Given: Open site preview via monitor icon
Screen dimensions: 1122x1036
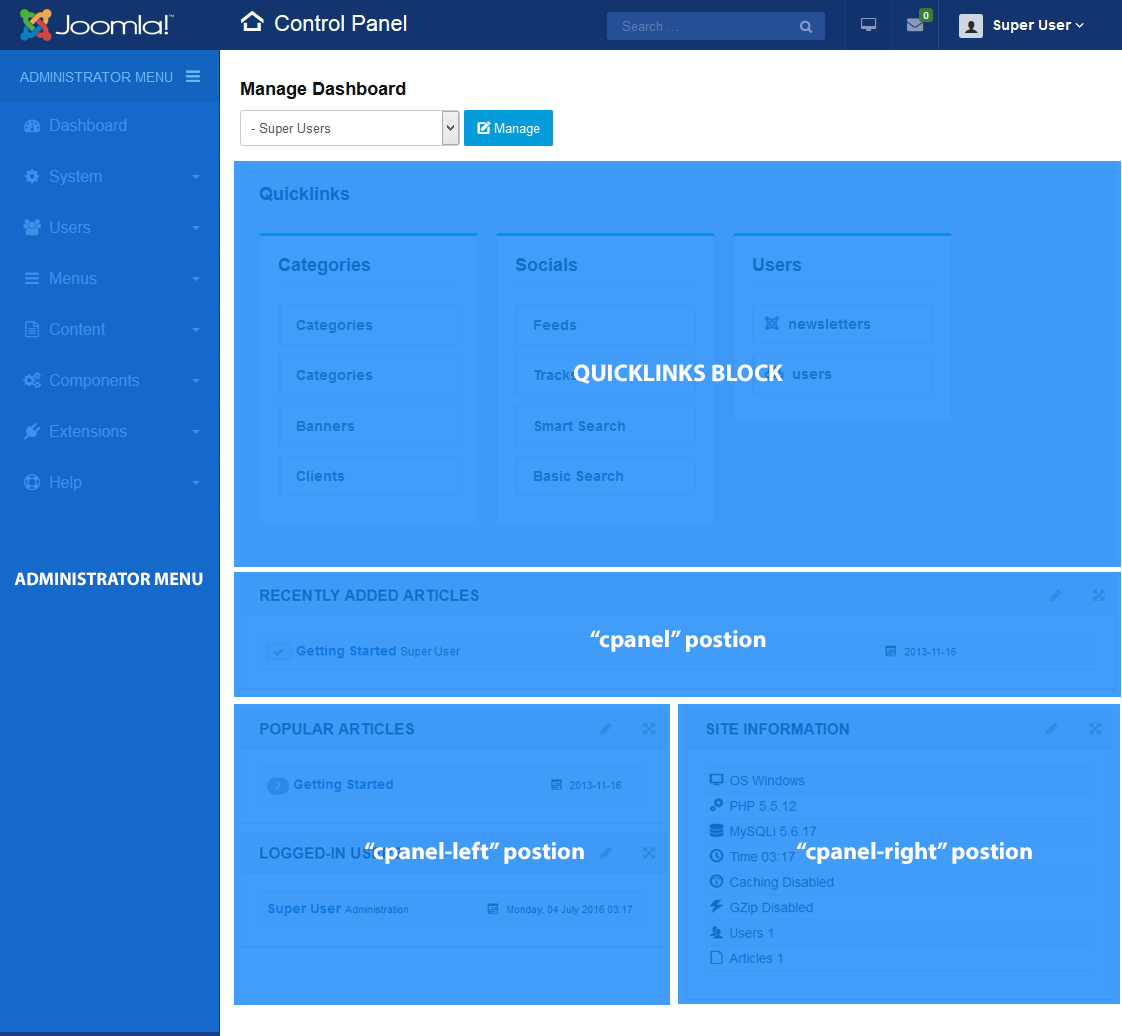Looking at the screenshot, I should tap(868, 25).
